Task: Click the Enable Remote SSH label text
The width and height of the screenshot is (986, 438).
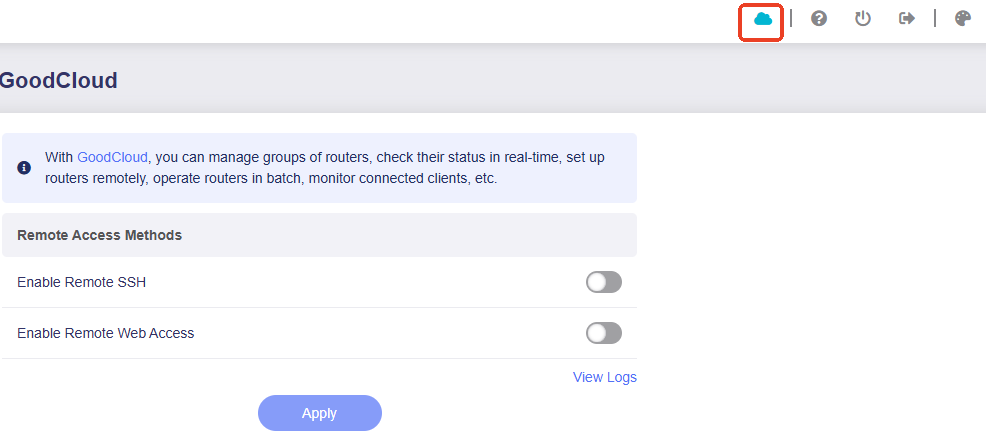Action: point(82,282)
